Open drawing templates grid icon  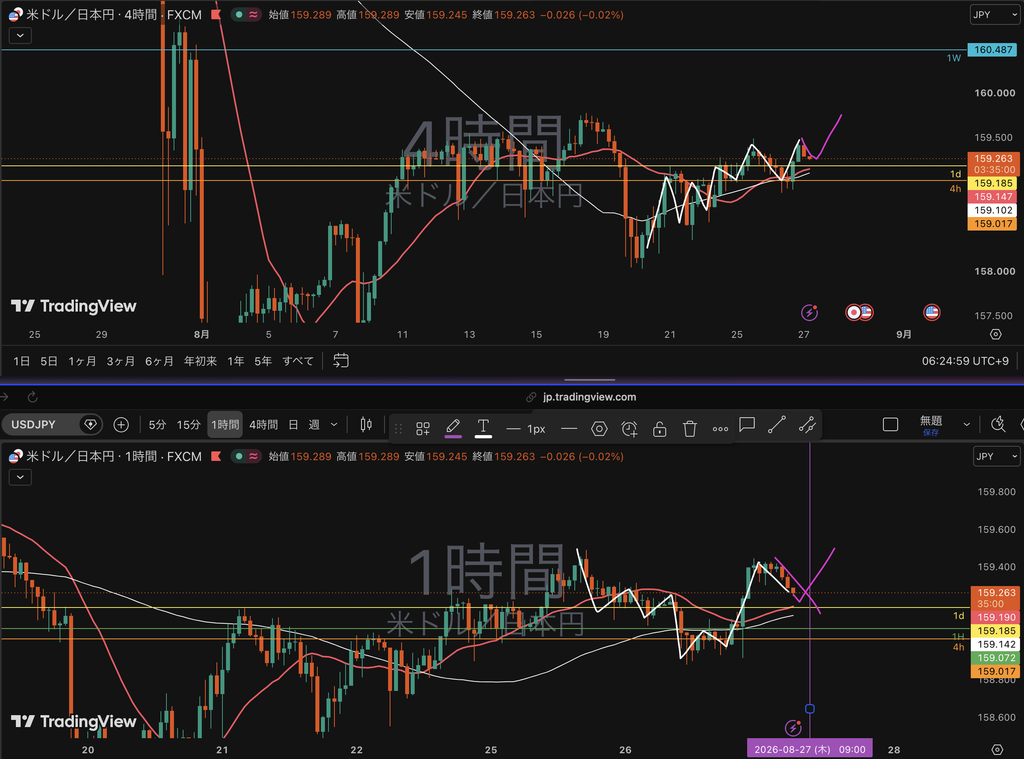(x=423, y=428)
